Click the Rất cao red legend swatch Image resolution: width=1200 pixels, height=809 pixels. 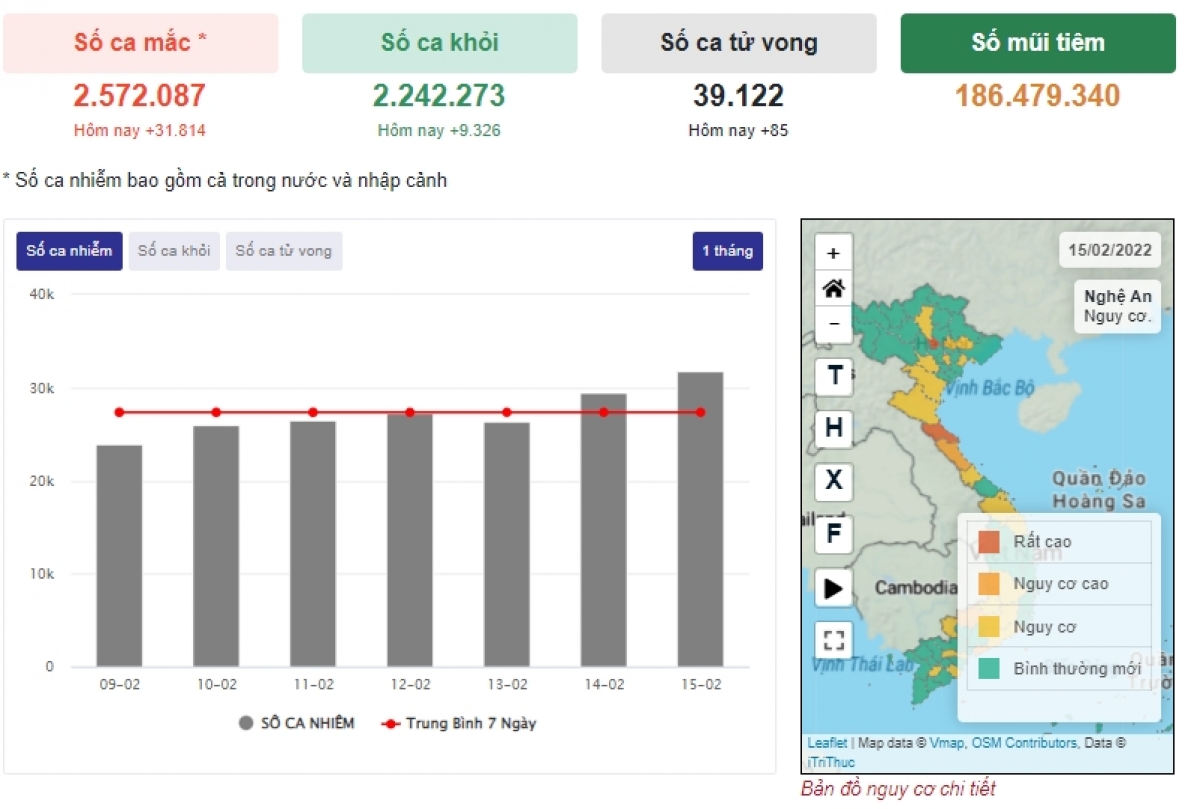(988, 542)
